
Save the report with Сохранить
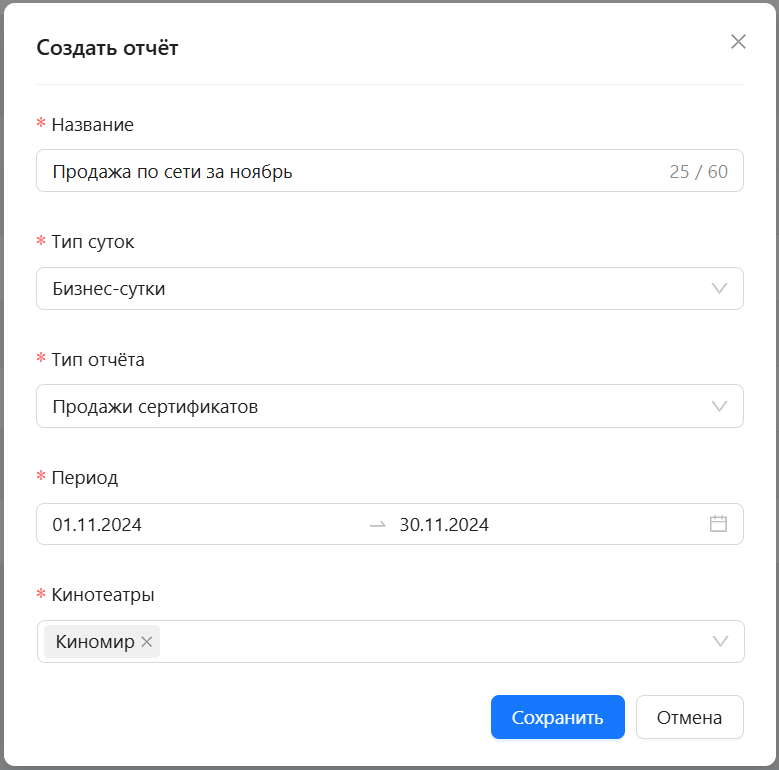[557, 717]
